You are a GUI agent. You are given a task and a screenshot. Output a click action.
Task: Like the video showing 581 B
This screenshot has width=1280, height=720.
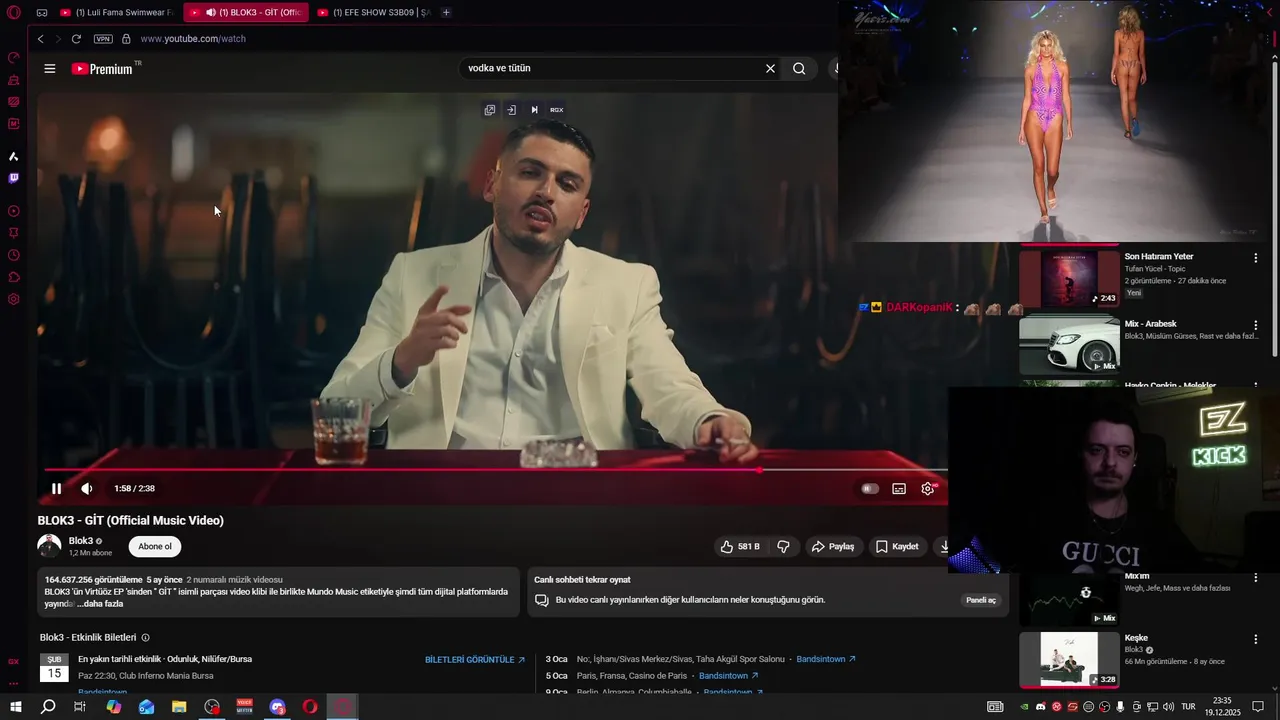pos(740,546)
